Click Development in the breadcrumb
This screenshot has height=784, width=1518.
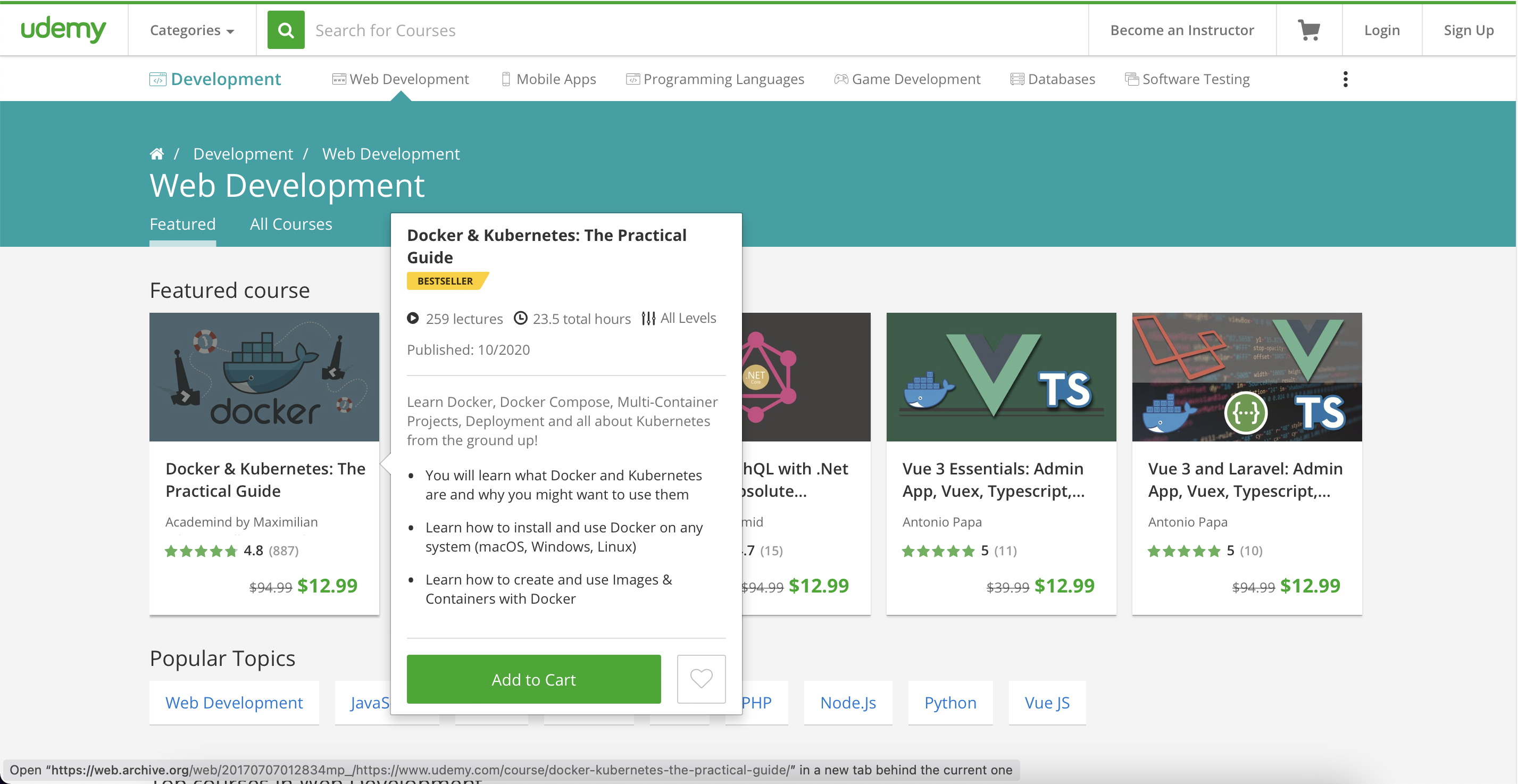pos(243,154)
